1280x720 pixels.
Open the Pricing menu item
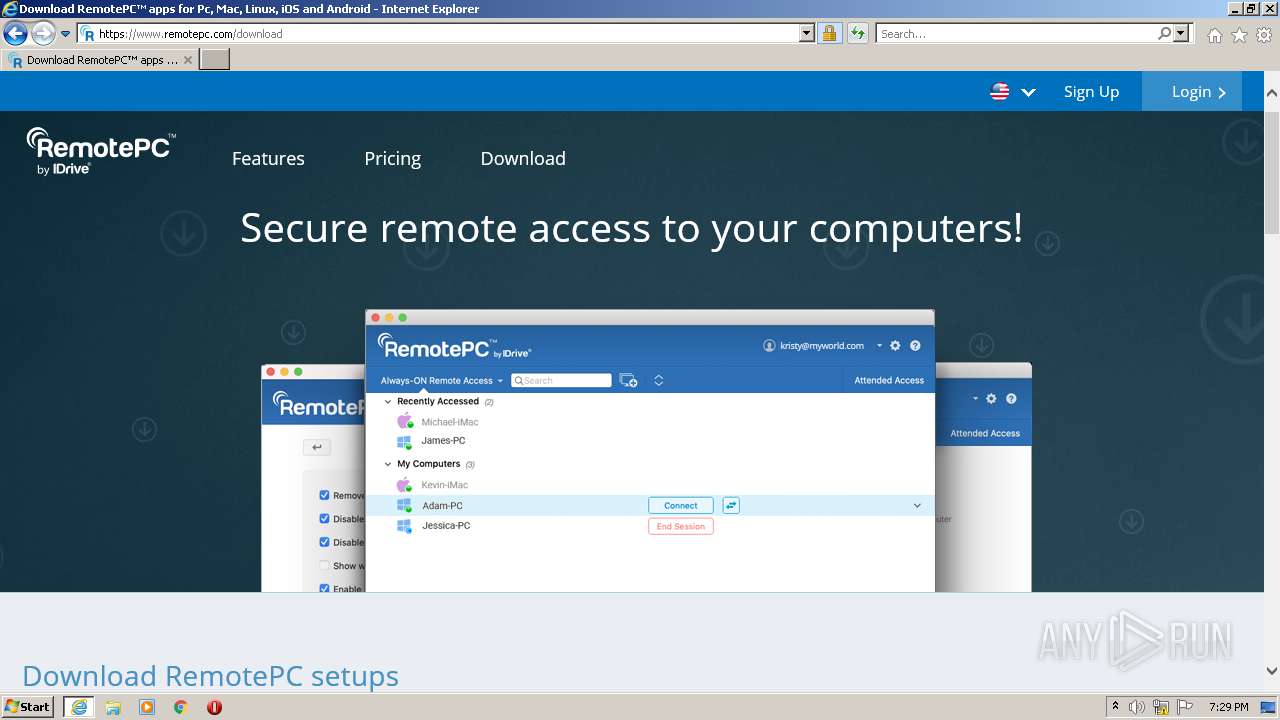click(x=392, y=159)
